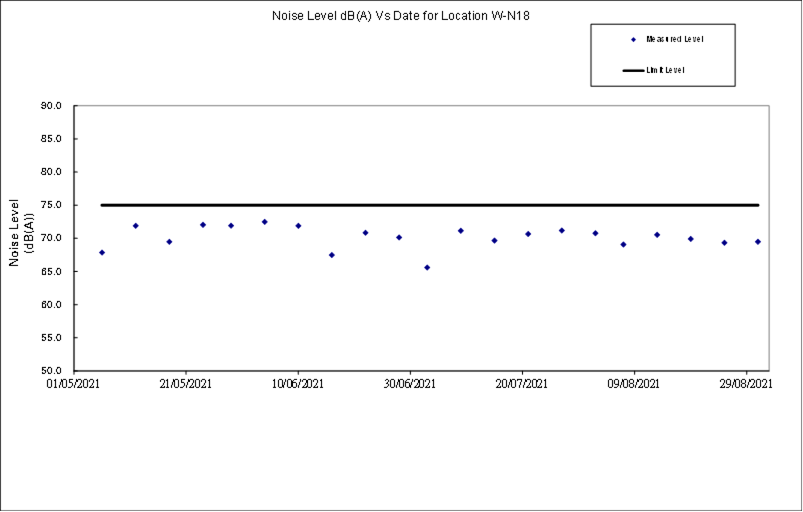Viewport: 803px width, 512px height.
Task: Click the 60.0 y-axis label
Action: click(52, 305)
